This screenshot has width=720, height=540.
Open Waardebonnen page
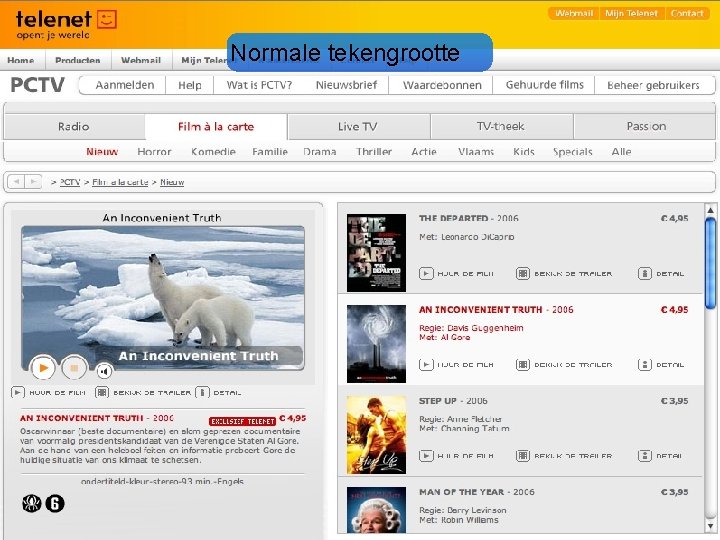tap(442, 85)
